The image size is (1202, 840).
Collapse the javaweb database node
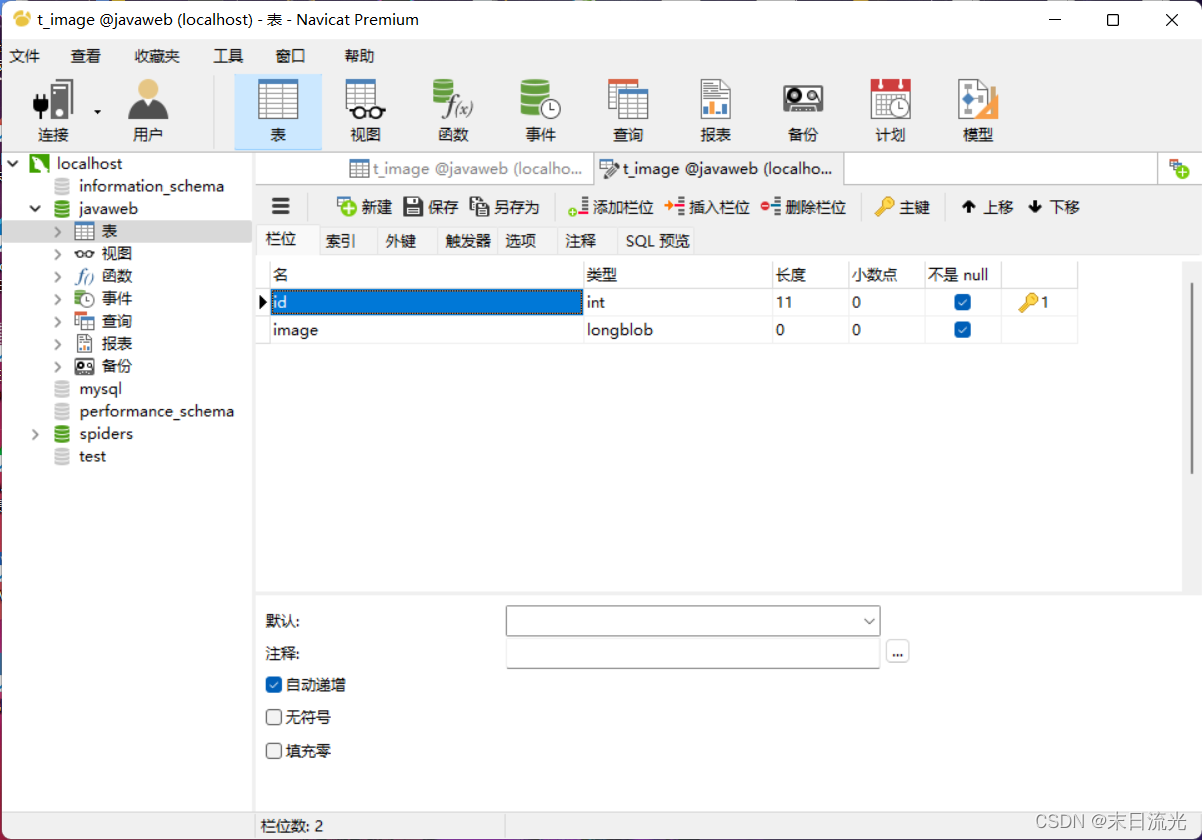35,209
